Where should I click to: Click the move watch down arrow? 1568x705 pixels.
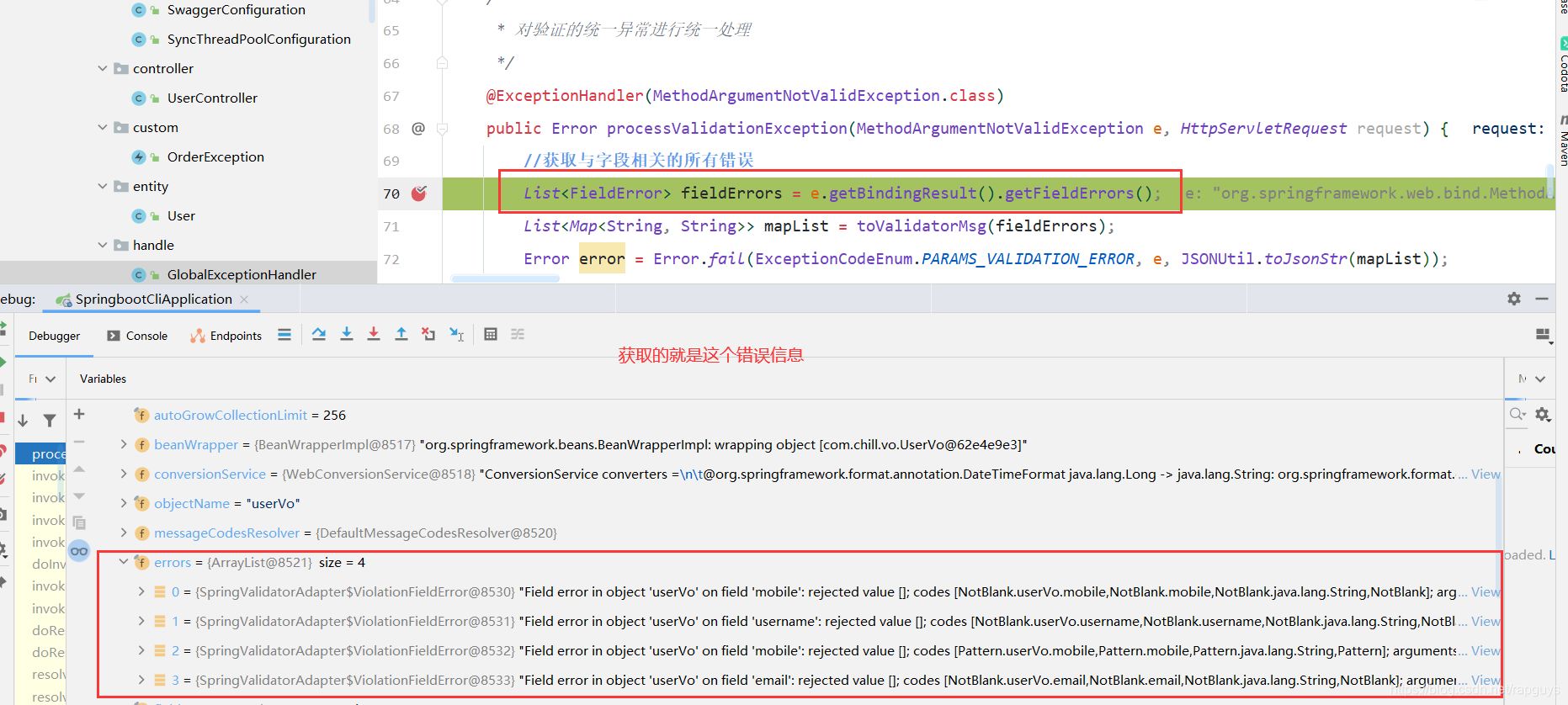tap(79, 496)
